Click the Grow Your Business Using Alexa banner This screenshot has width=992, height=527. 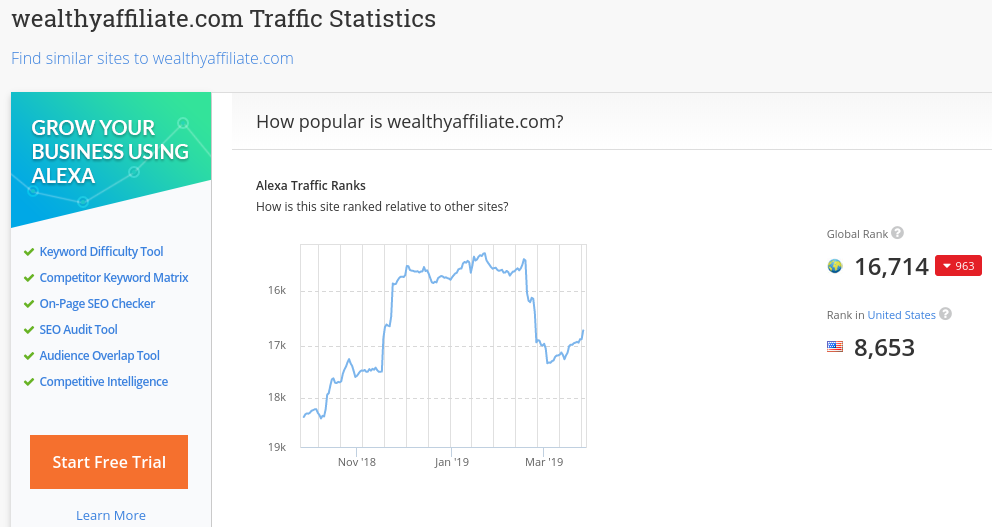(x=111, y=158)
